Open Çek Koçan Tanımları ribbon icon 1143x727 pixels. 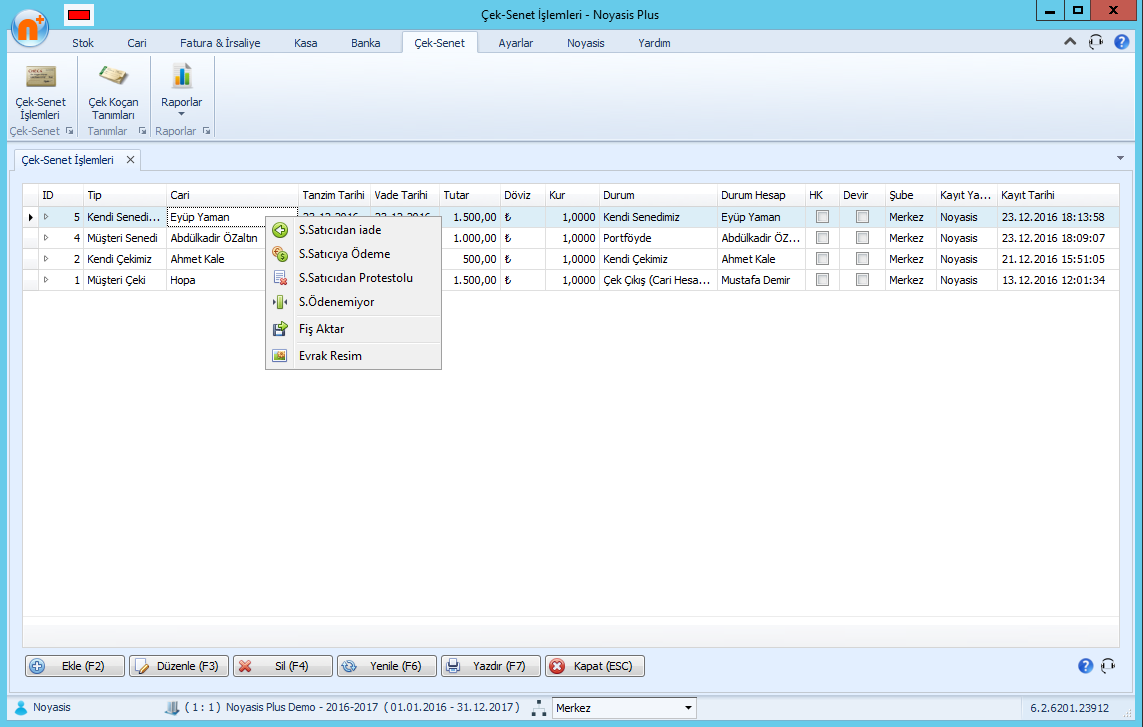113,75
